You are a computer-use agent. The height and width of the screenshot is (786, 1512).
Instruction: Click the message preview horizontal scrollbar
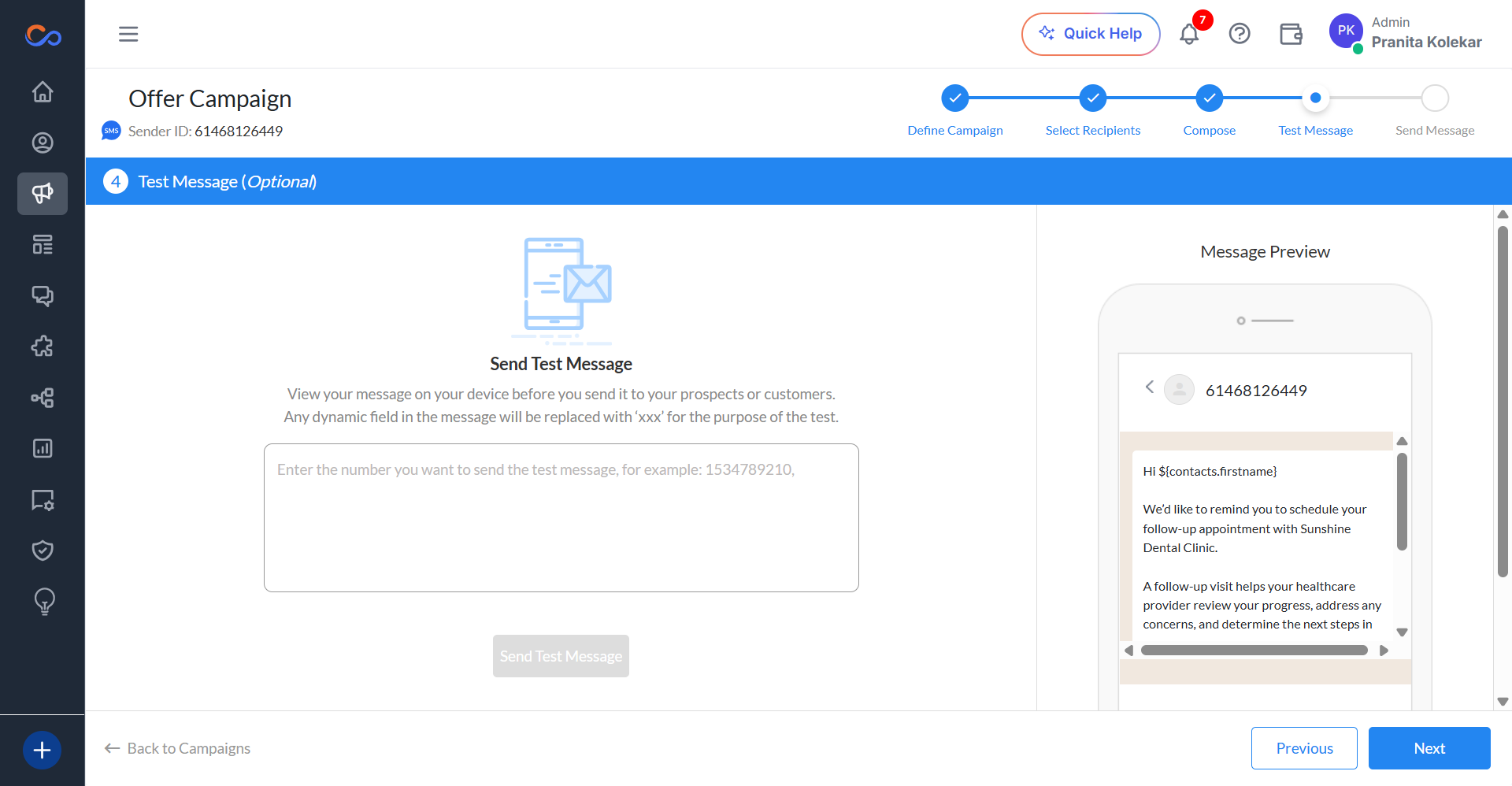pyautogui.click(x=1254, y=651)
